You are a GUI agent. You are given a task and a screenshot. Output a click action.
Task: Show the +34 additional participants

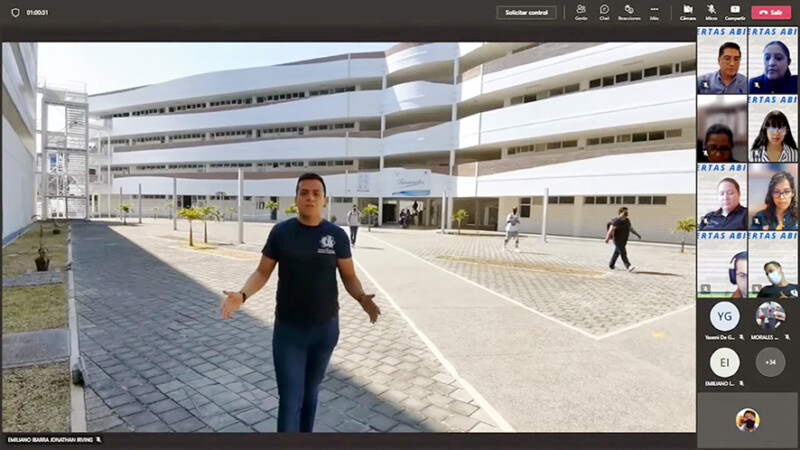tap(770, 362)
